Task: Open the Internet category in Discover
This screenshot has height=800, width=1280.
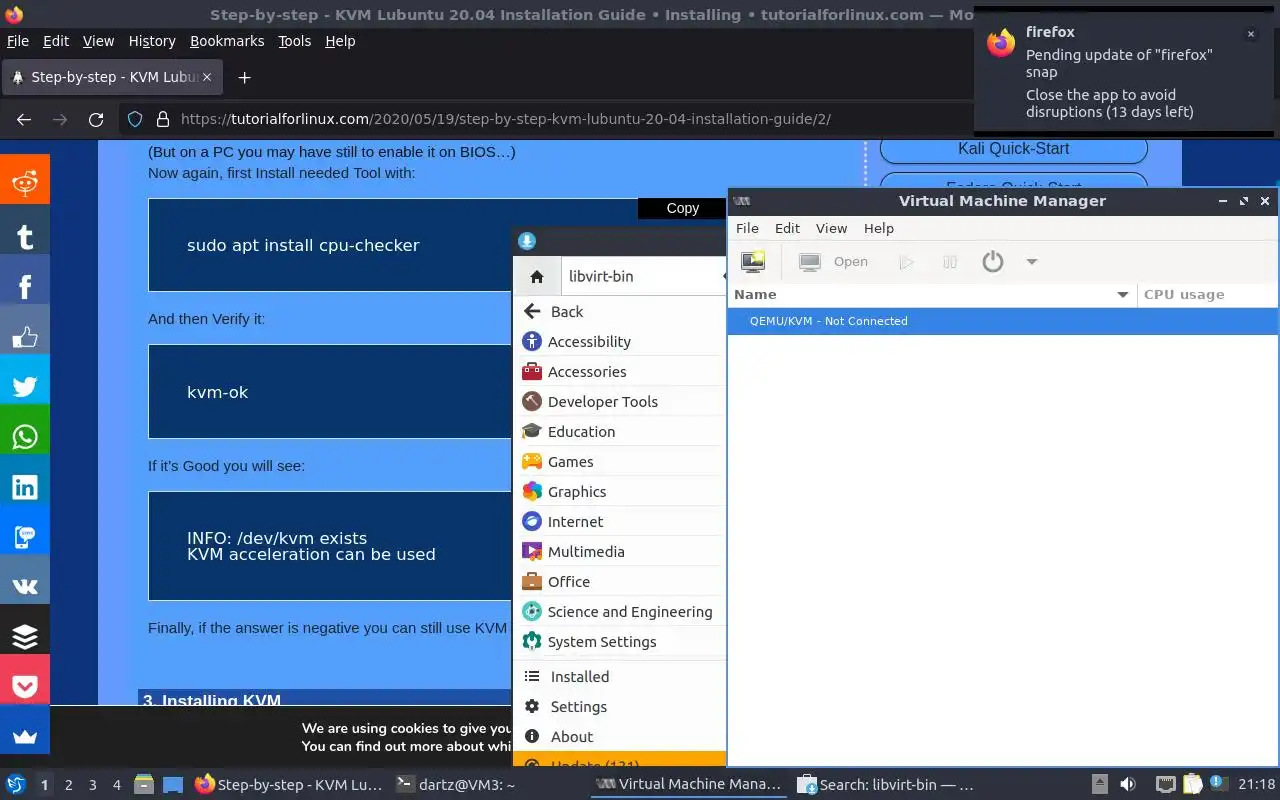Action: 619,522
